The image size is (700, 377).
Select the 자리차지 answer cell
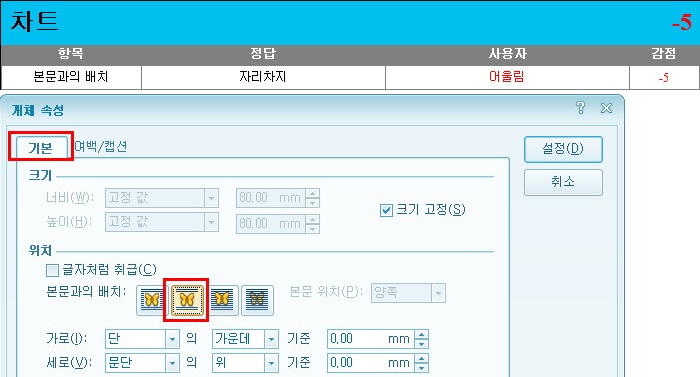pyautogui.click(x=263, y=77)
